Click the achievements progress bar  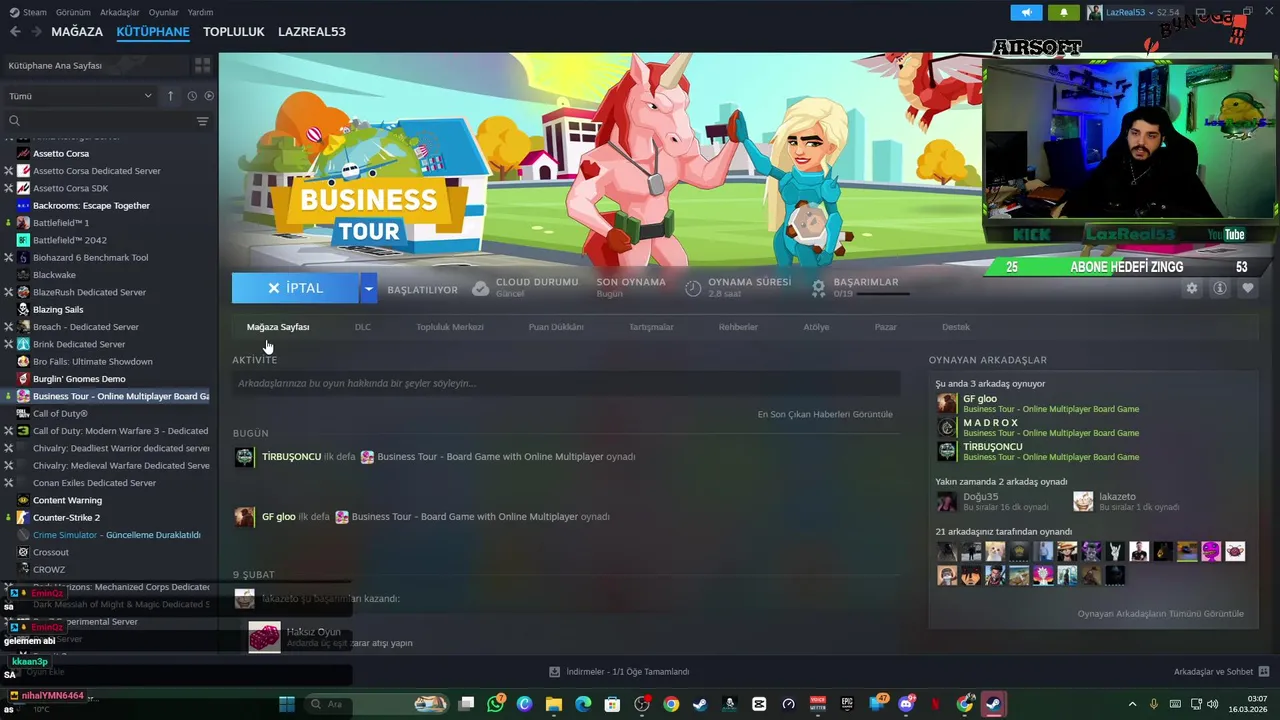(884, 294)
